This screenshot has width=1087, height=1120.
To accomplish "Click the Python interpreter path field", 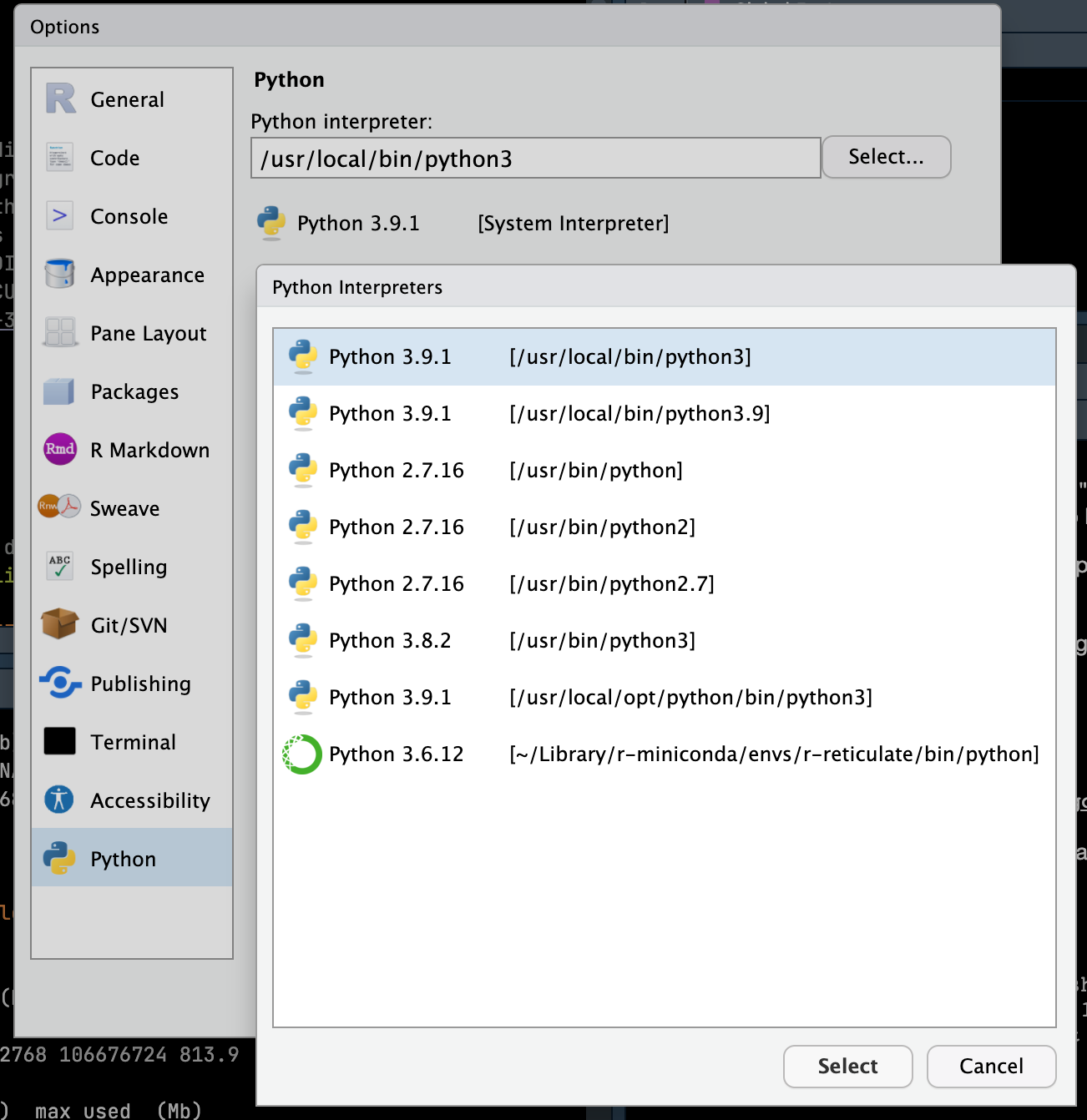I will tap(534, 158).
